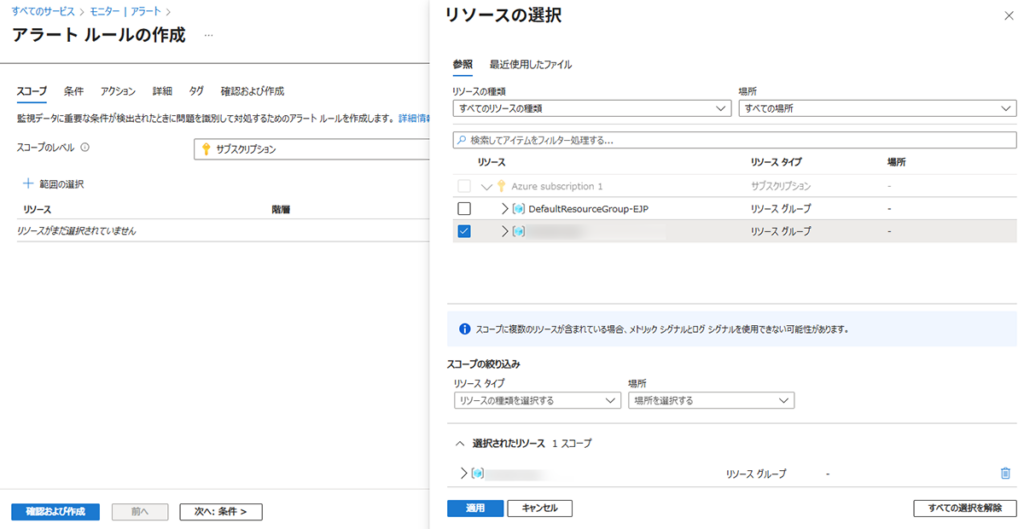Check the DefaultResourceGroup-EJP checkbox
Viewport: 1024px width, 529px height.
click(x=463, y=208)
